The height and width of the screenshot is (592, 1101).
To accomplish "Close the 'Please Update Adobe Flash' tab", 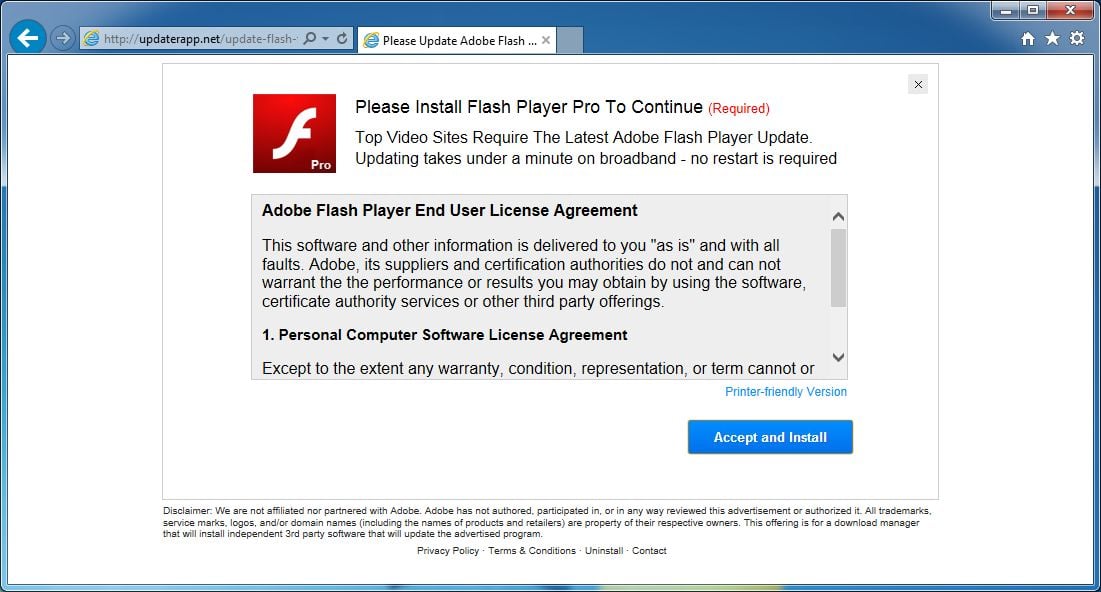I will (x=546, y=41).
